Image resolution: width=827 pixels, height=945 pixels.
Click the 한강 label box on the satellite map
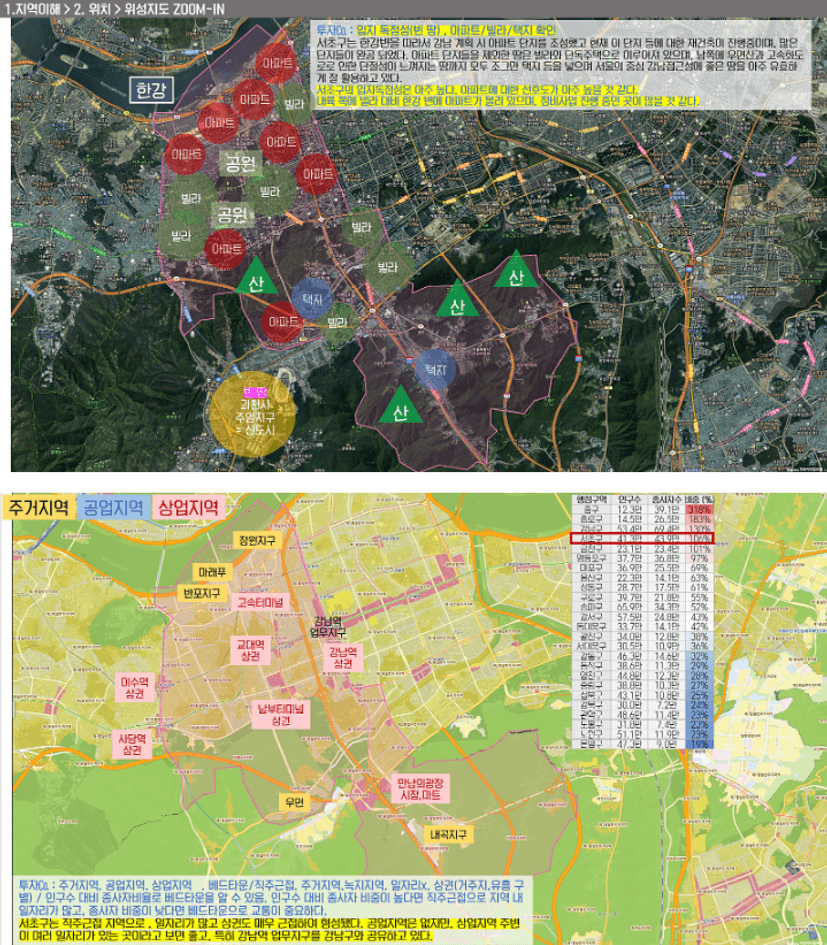coord(151,90)
